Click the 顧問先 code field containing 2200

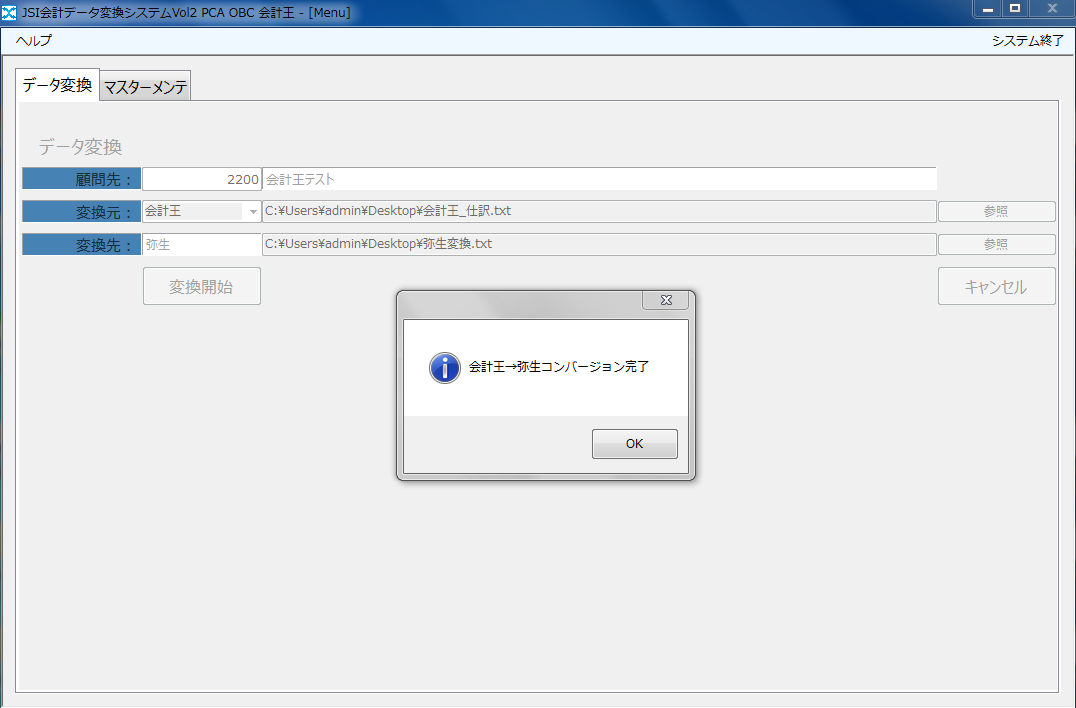pyautogui.click(x=201, y=179)
